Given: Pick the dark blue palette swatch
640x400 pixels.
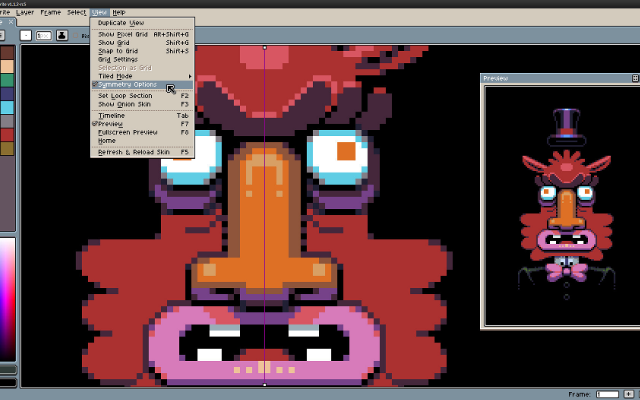Looking at the screenshot, I should pyautogui.click(x=7, y=94).
